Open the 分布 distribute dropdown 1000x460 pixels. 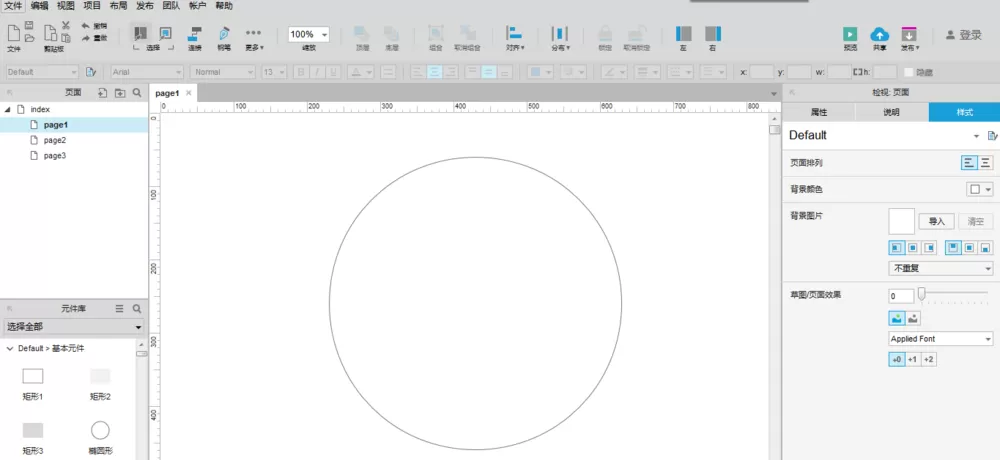[x=560, y=38]
